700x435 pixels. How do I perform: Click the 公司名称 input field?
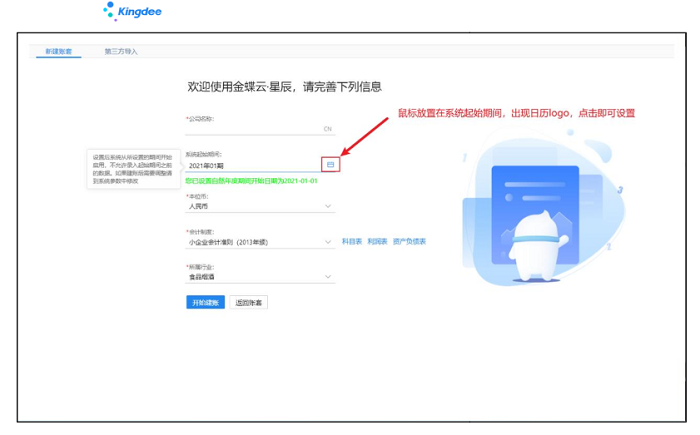260,129
